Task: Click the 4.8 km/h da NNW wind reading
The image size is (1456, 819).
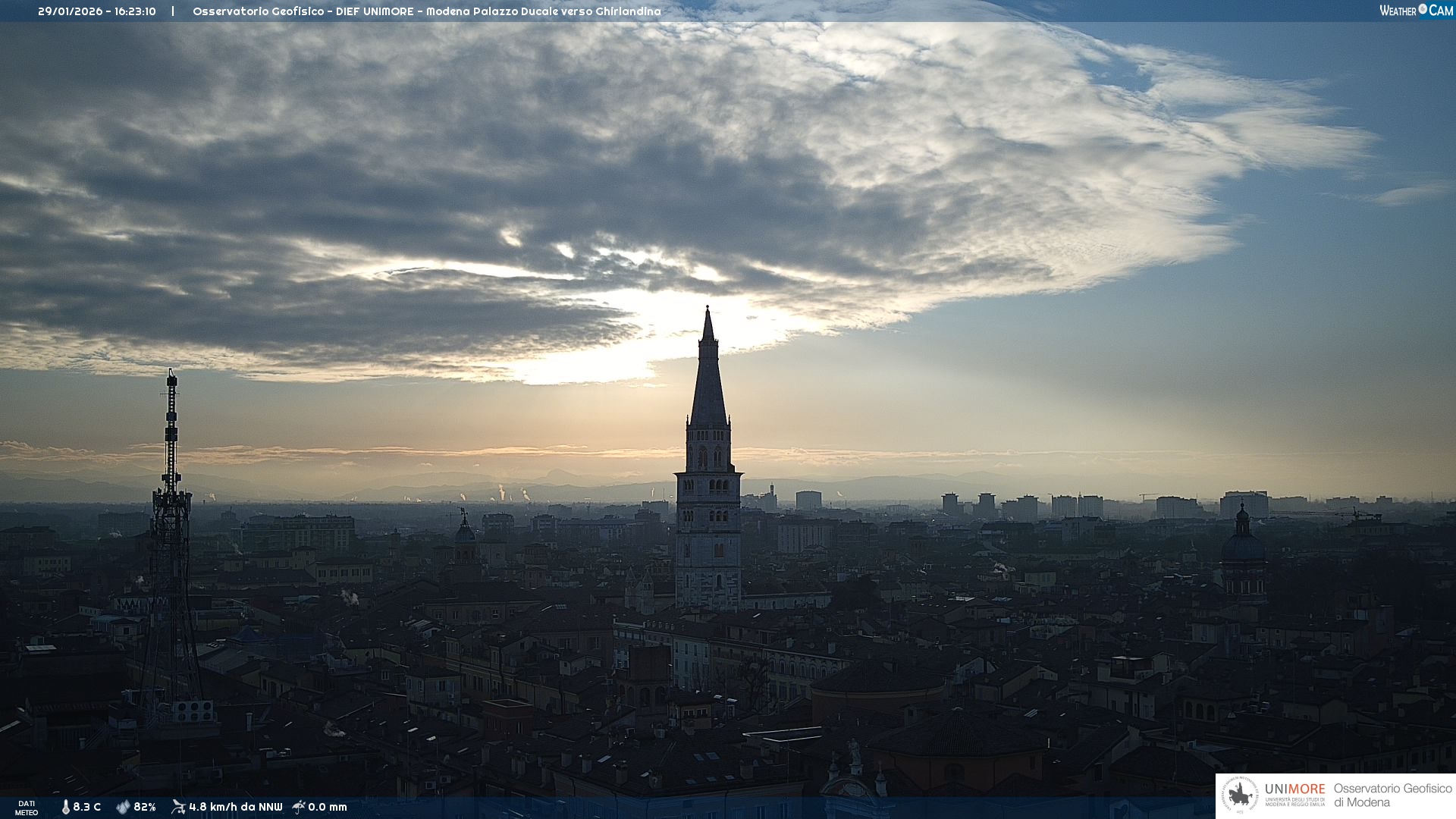Action: [x=235, y=807]
